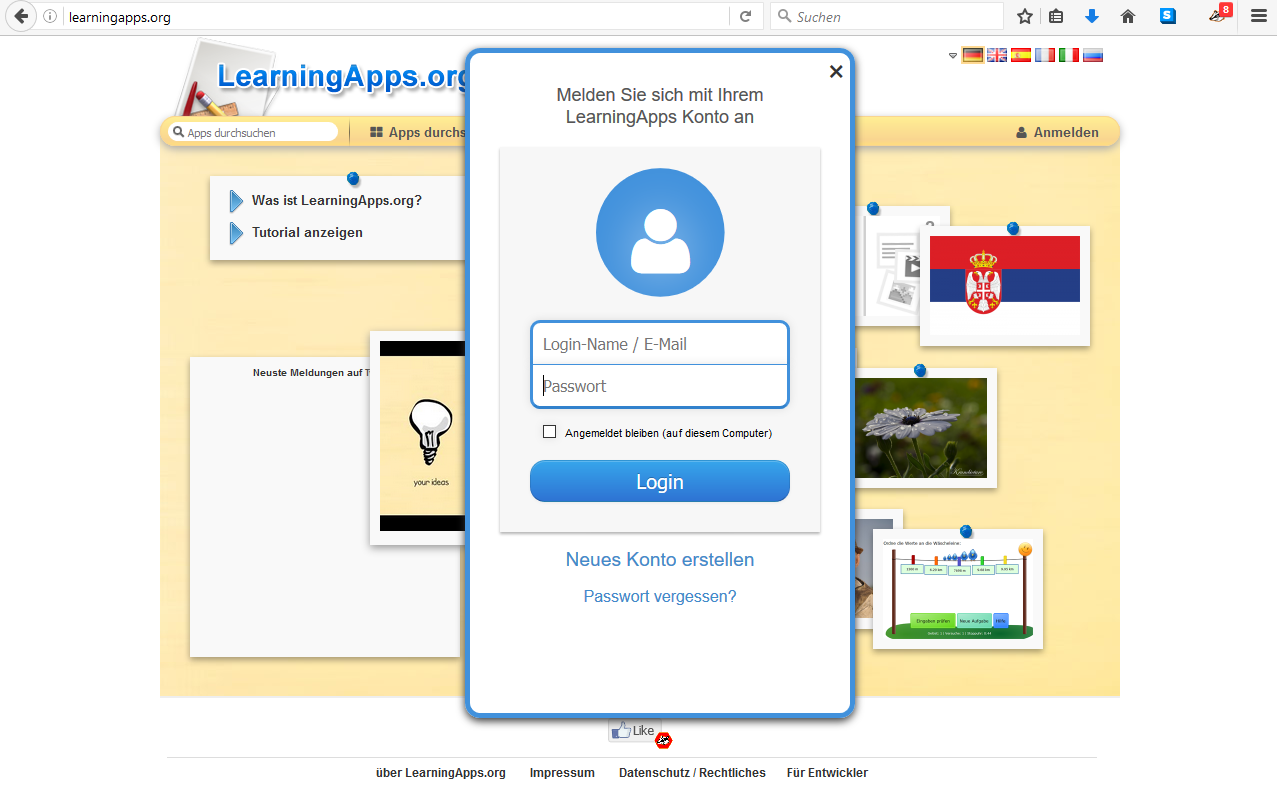Reload the page with the refresh icon
This screenshot has width=1277, height=804.
click(x=745, y=17)
